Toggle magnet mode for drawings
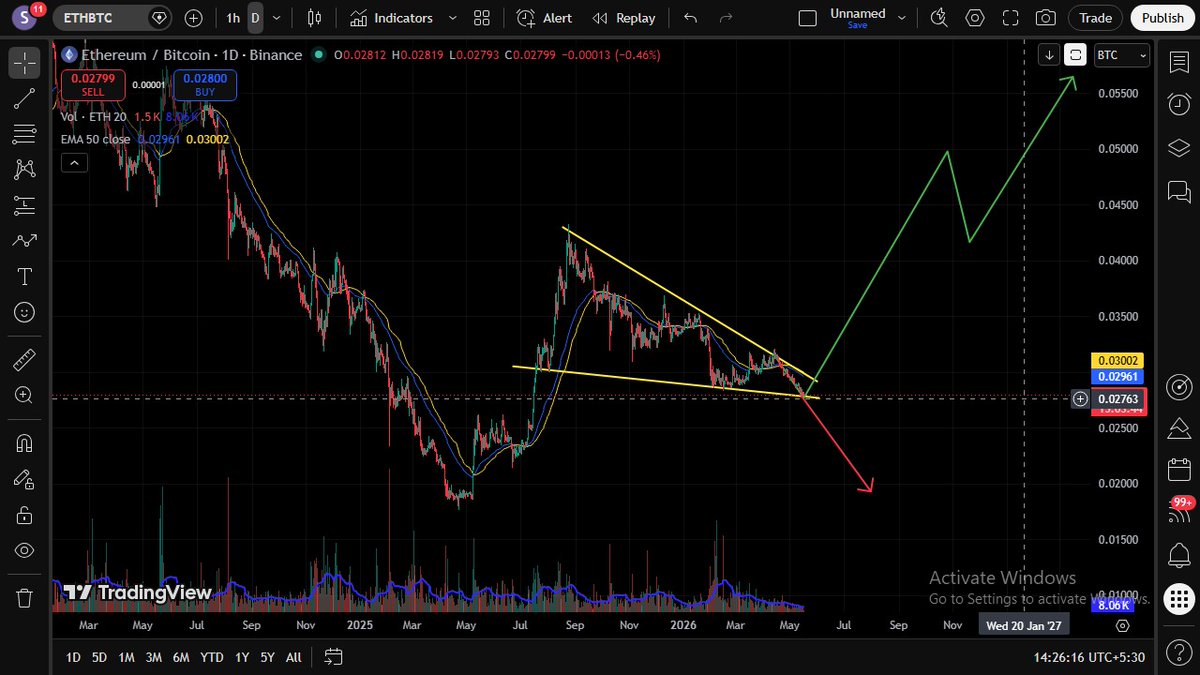The height and width of the screenshot is (675, 1200). 25,443
